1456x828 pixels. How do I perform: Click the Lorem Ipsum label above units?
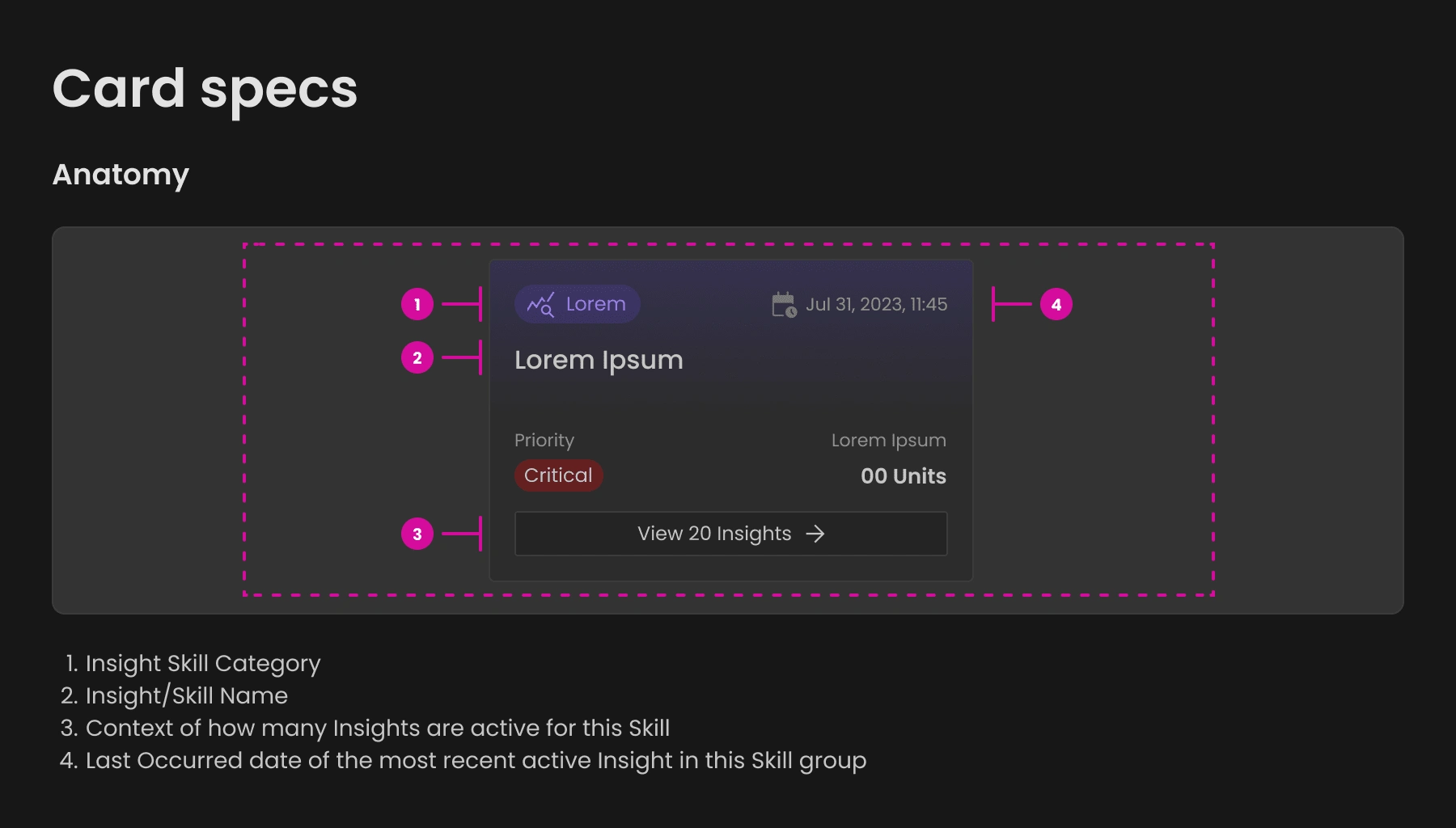click(888, 441)
